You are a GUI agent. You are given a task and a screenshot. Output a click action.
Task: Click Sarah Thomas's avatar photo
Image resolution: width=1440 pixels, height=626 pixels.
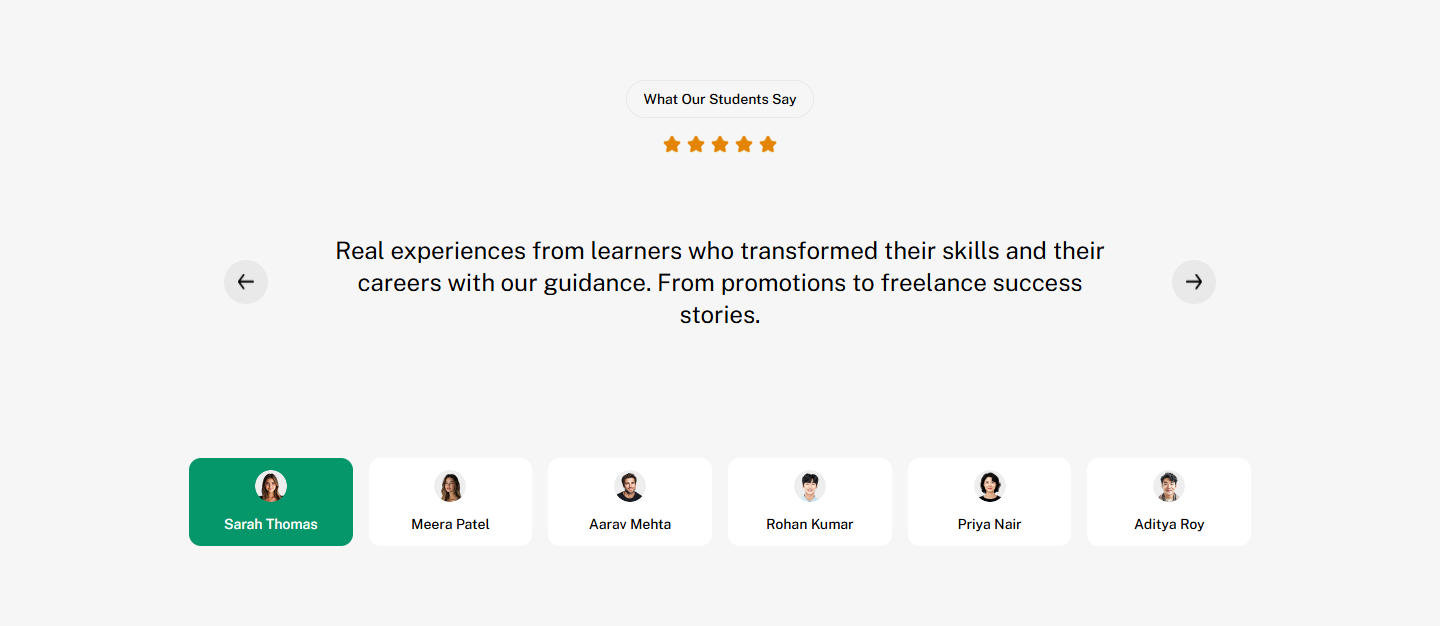point(271,486)
